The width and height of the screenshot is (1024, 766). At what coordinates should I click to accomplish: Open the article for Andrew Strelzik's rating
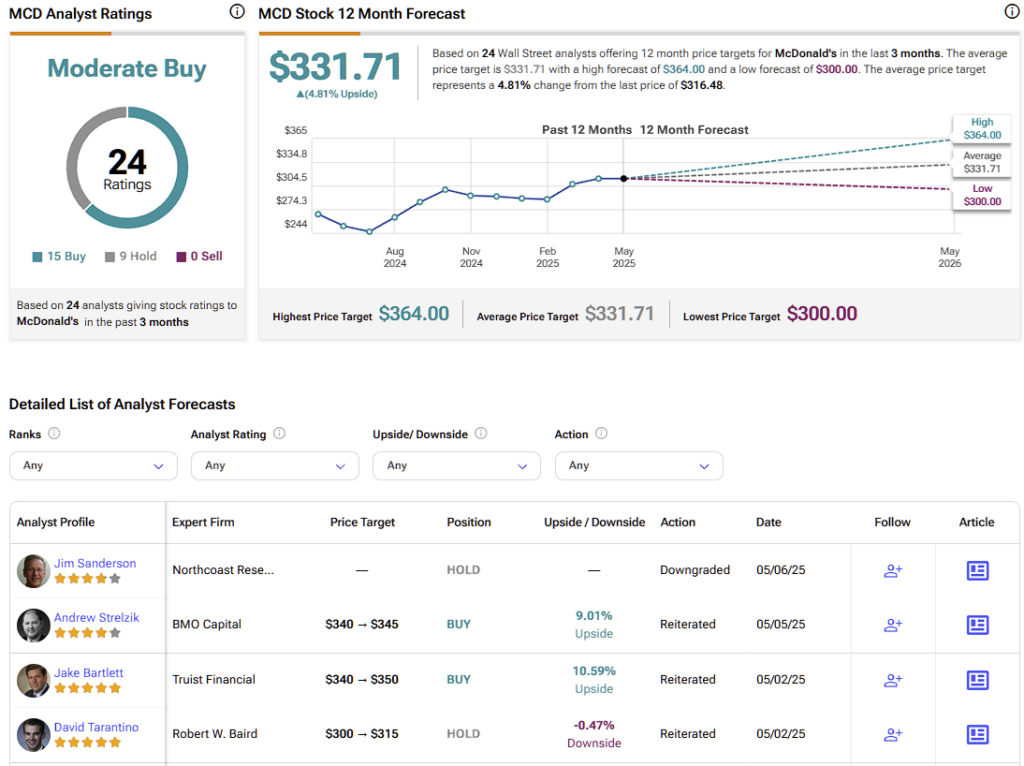tap(977, 625)
